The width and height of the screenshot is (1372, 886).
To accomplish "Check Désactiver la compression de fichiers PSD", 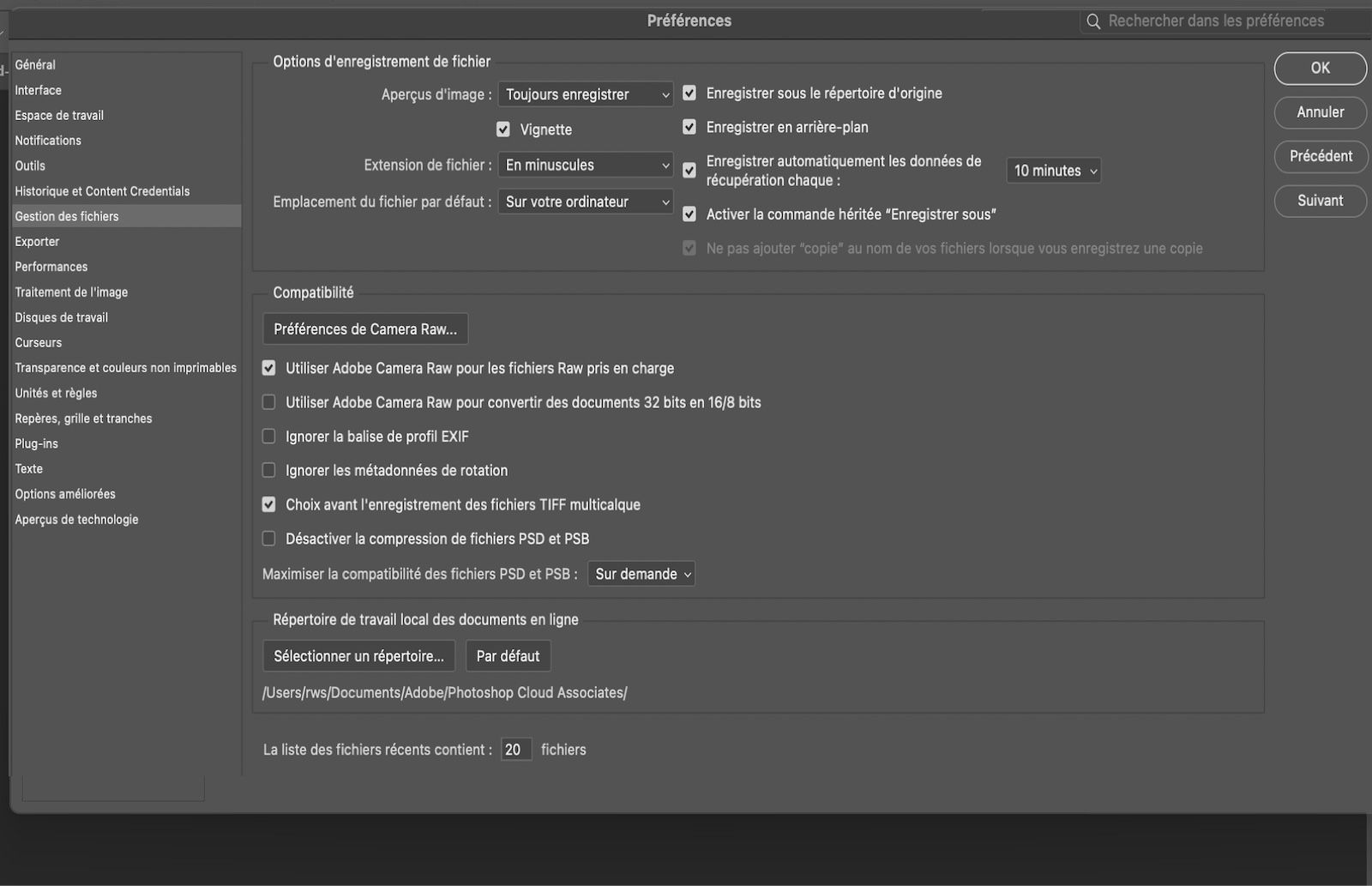I will pyautogui.click(x=269, y=539).
